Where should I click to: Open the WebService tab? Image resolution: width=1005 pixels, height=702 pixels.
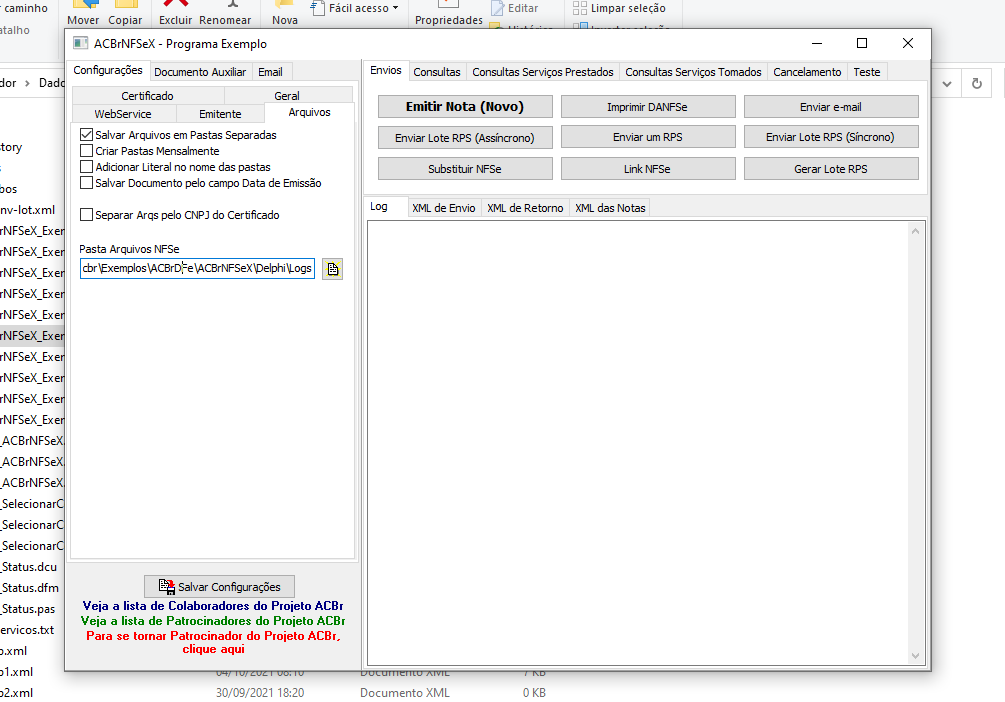click(x=123, y=113)
